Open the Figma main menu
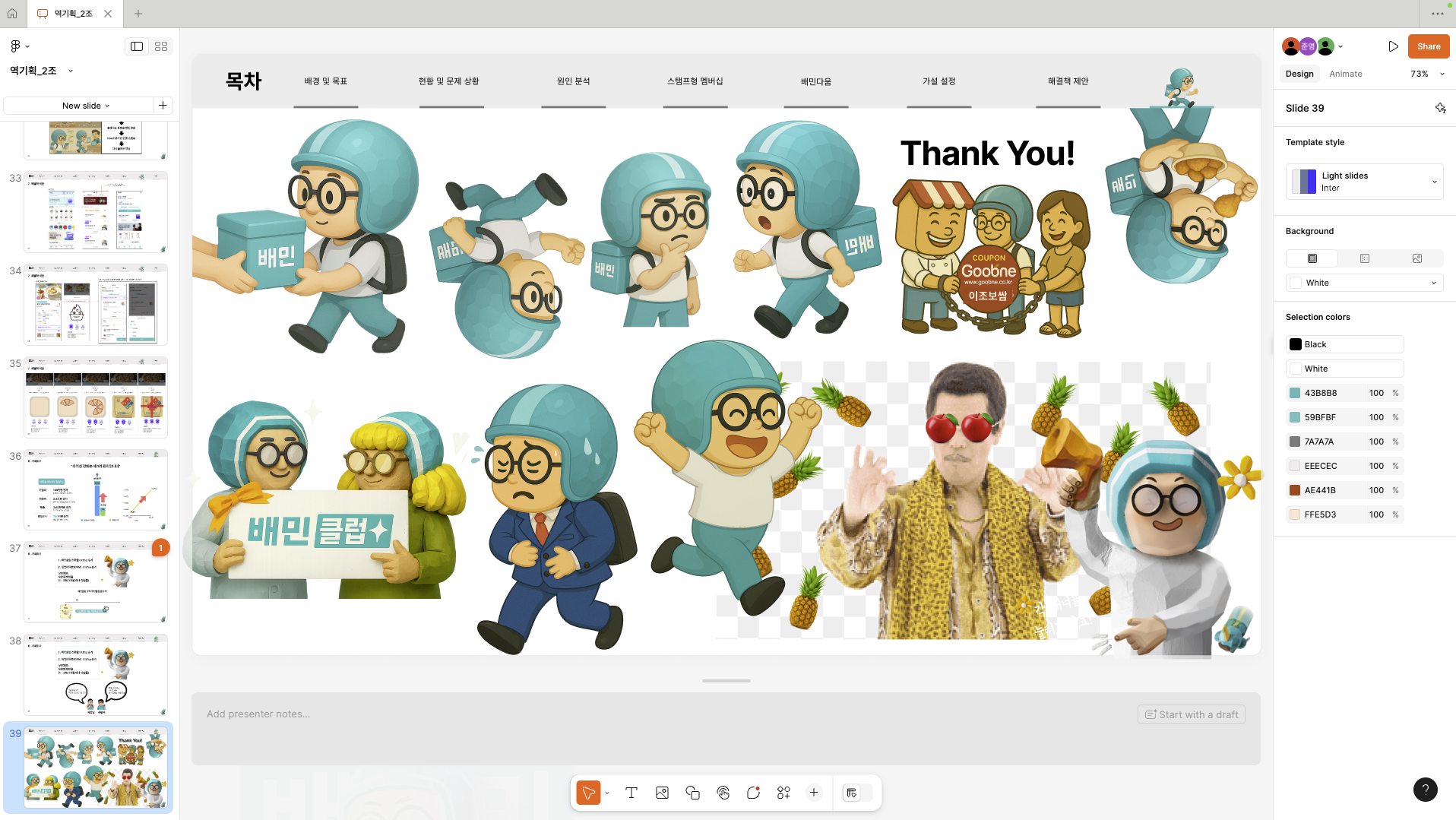The width and height of the screenshot is (1456, 820). tap(19, 46)
